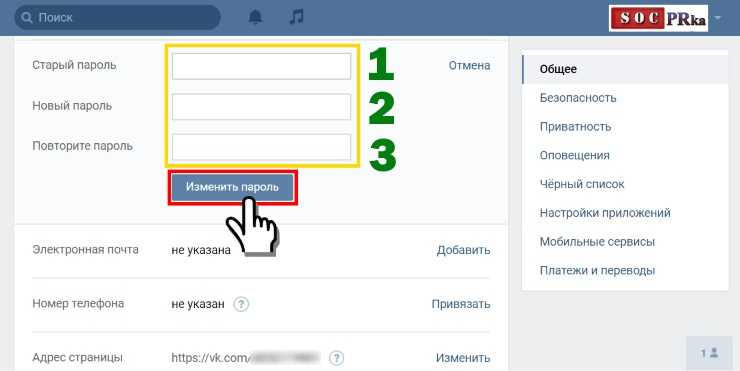Focus the Поиск search field
Image resolution: width=740 pixels, height=371 pixels.
(118, 18)
